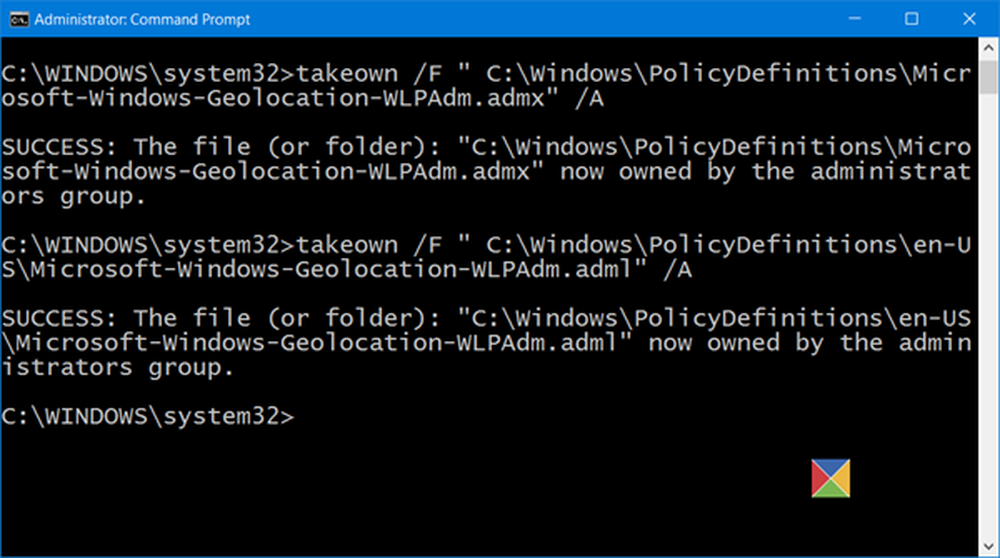Image resolution: width=1000 pixels, height=558 pixels.
Task: Open the Command Prompt system menu icon
Action: click(15, 19)
